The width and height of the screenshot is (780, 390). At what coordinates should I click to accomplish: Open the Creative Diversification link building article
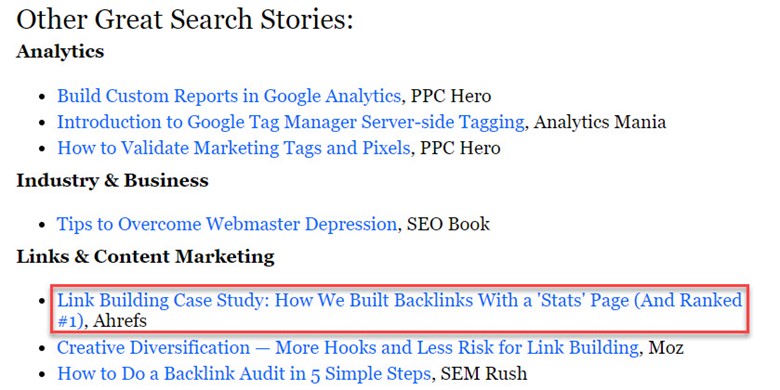[348, 347]
